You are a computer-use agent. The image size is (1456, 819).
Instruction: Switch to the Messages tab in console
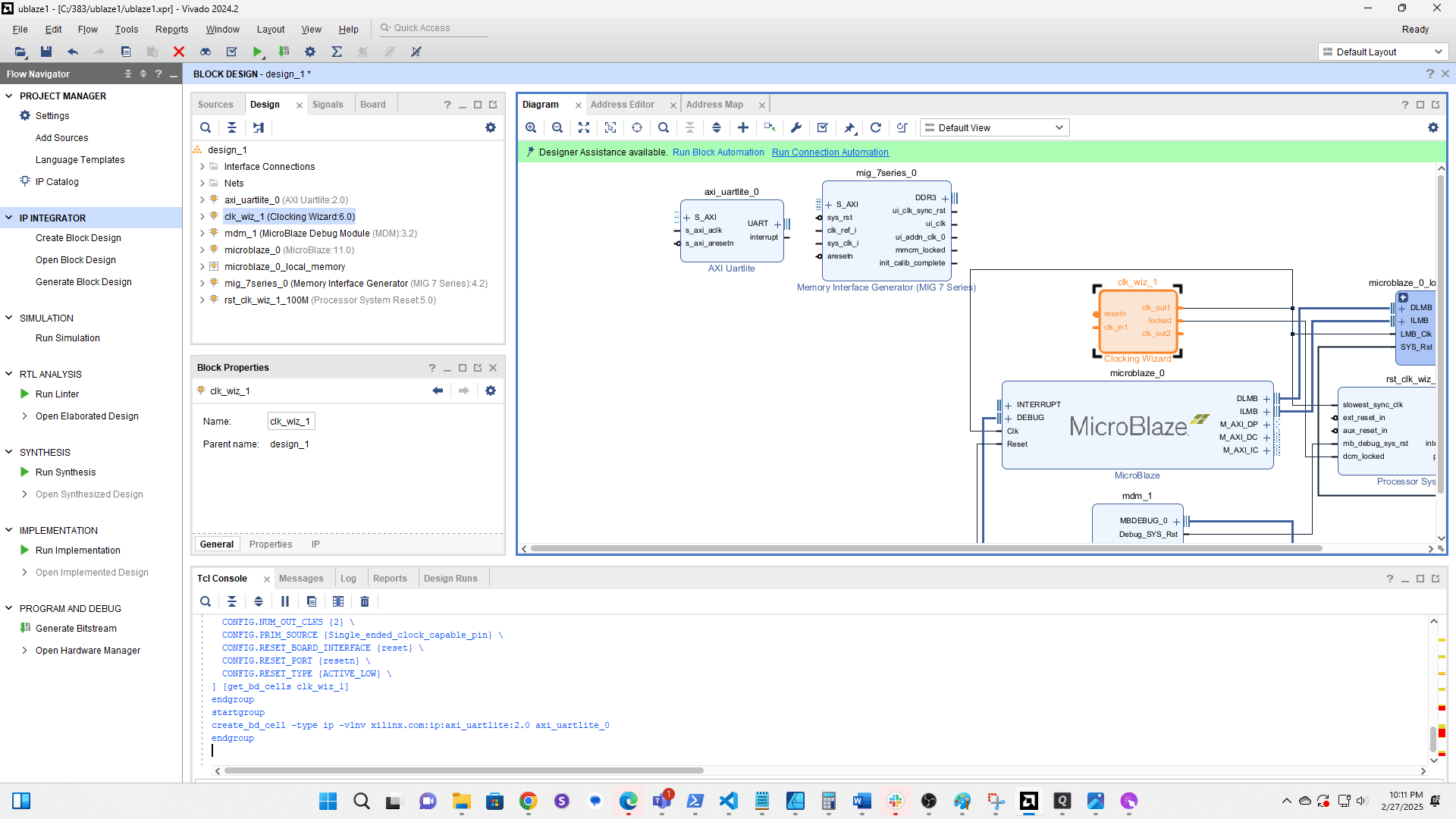(x=301, y=578)
